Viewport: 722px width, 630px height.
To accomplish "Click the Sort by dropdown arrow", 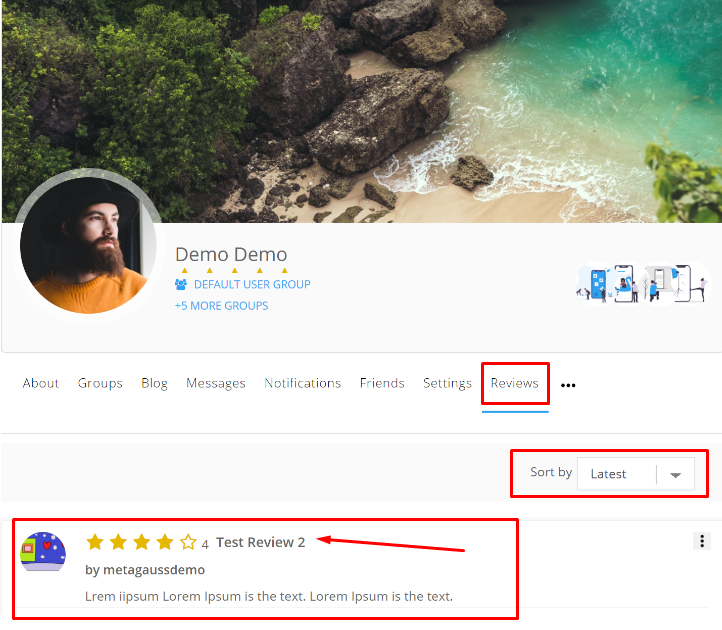I will [675, 475].
